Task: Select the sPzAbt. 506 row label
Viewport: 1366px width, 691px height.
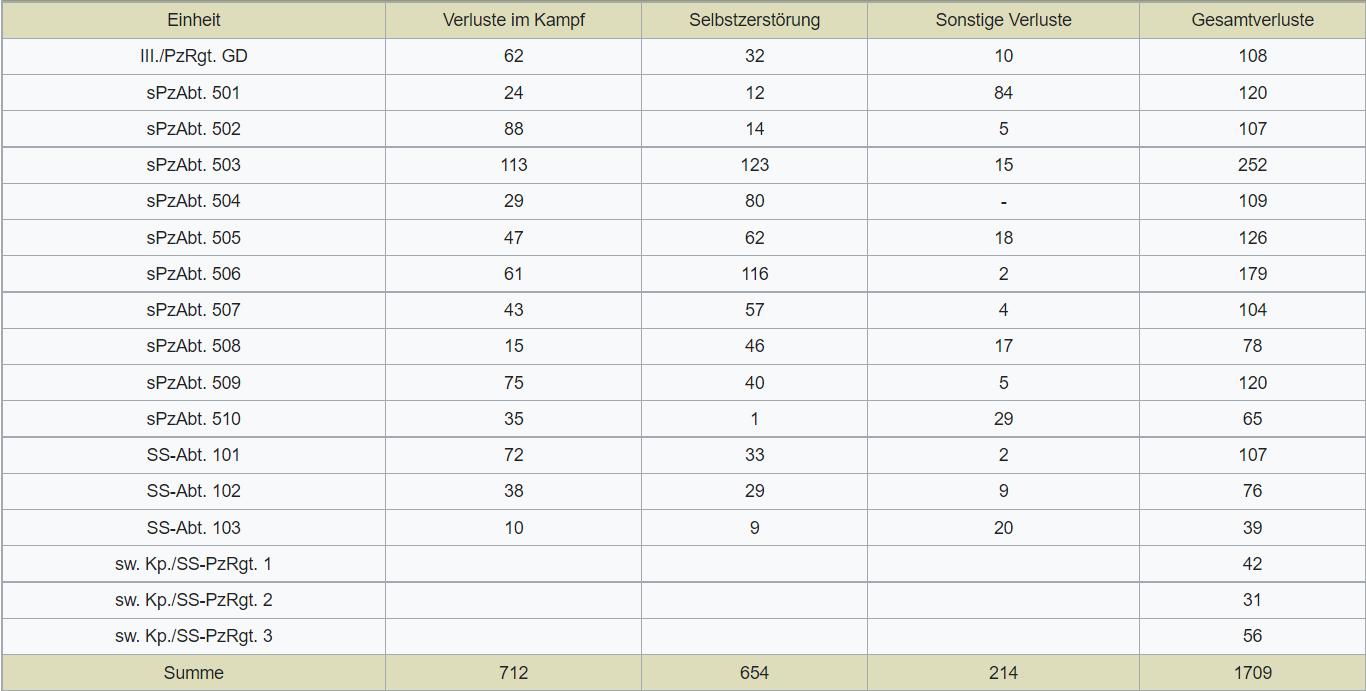Action: pyautogui.click(x=193, y=274)
